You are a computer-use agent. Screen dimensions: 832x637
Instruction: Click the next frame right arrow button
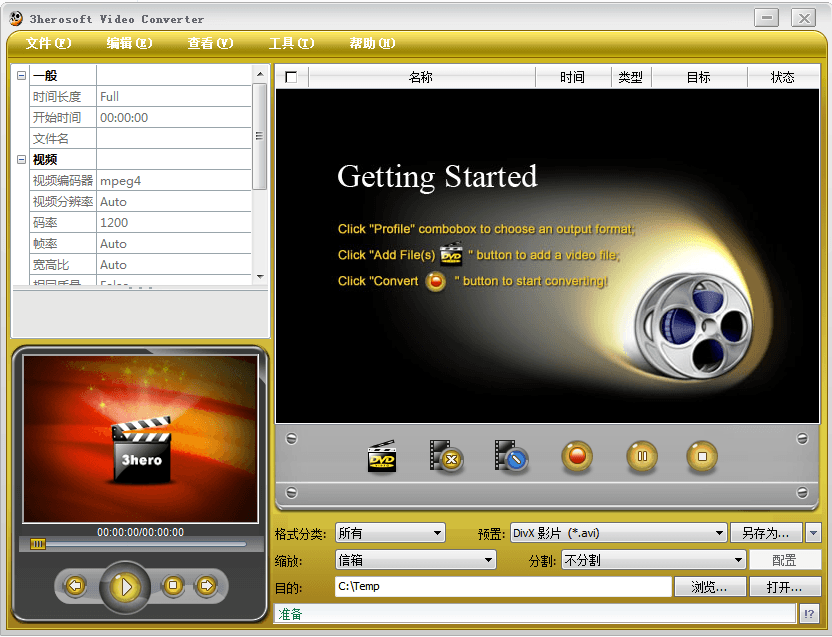pos(206,585)
